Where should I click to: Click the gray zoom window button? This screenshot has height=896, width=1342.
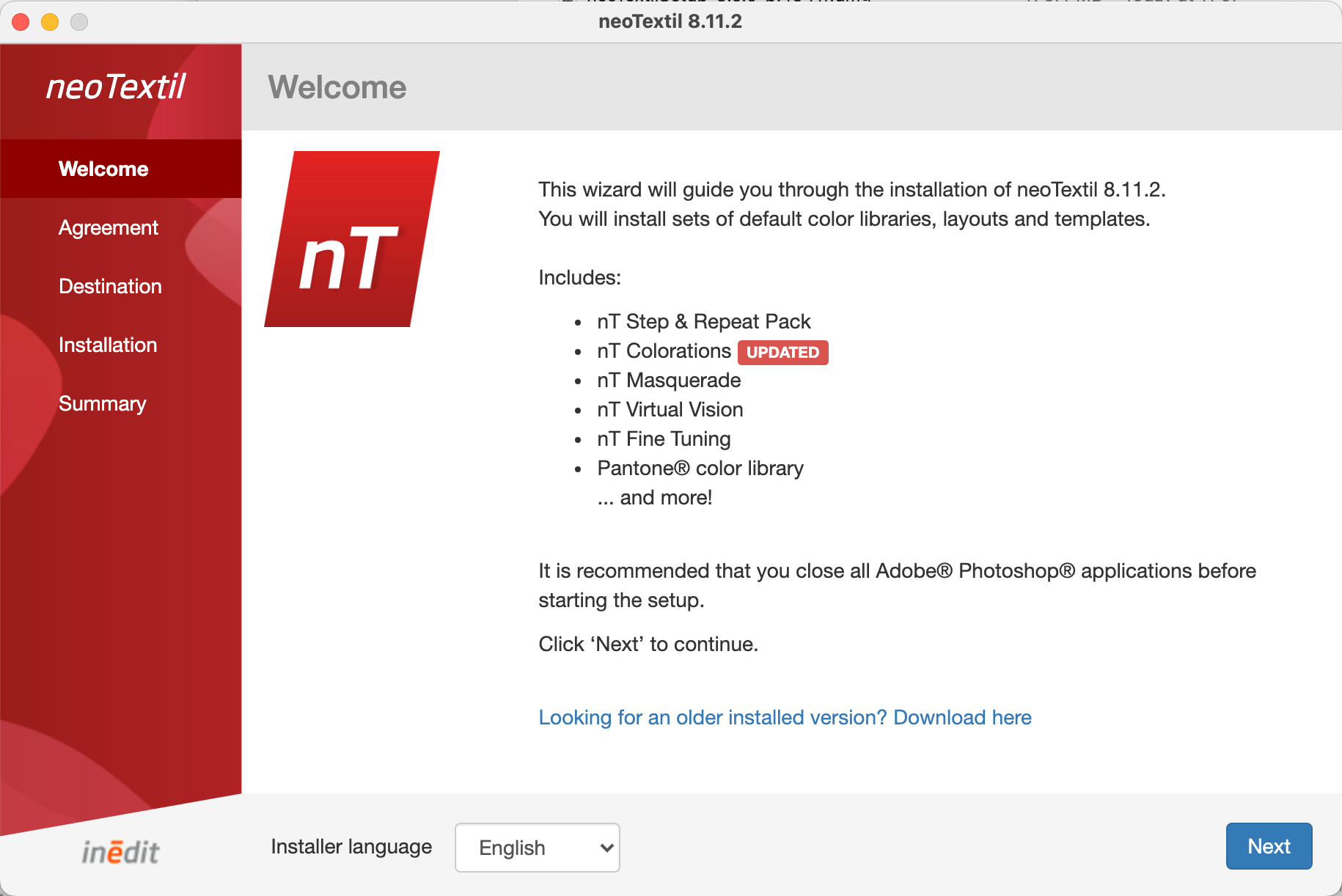[x=79, y=22]
